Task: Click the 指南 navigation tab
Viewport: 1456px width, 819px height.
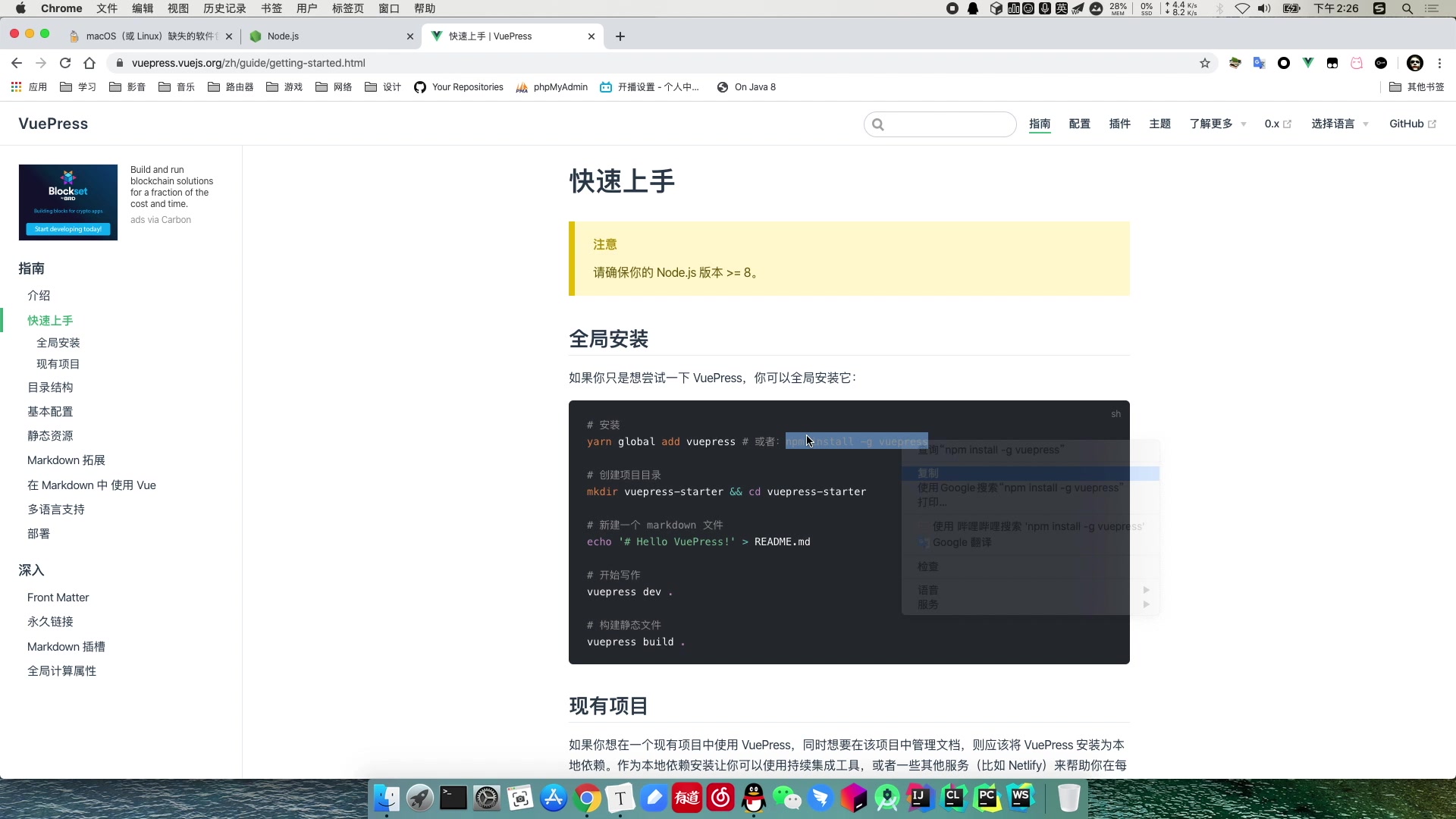Action: (1039, 123)
